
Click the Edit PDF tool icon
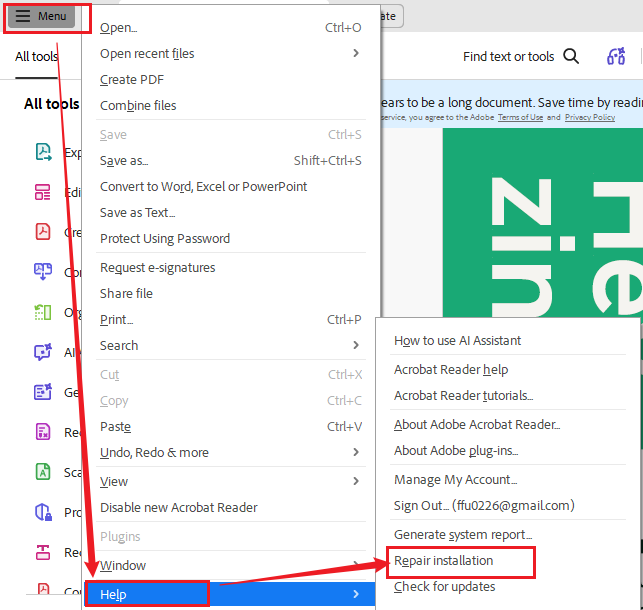[x=43, y=192]
